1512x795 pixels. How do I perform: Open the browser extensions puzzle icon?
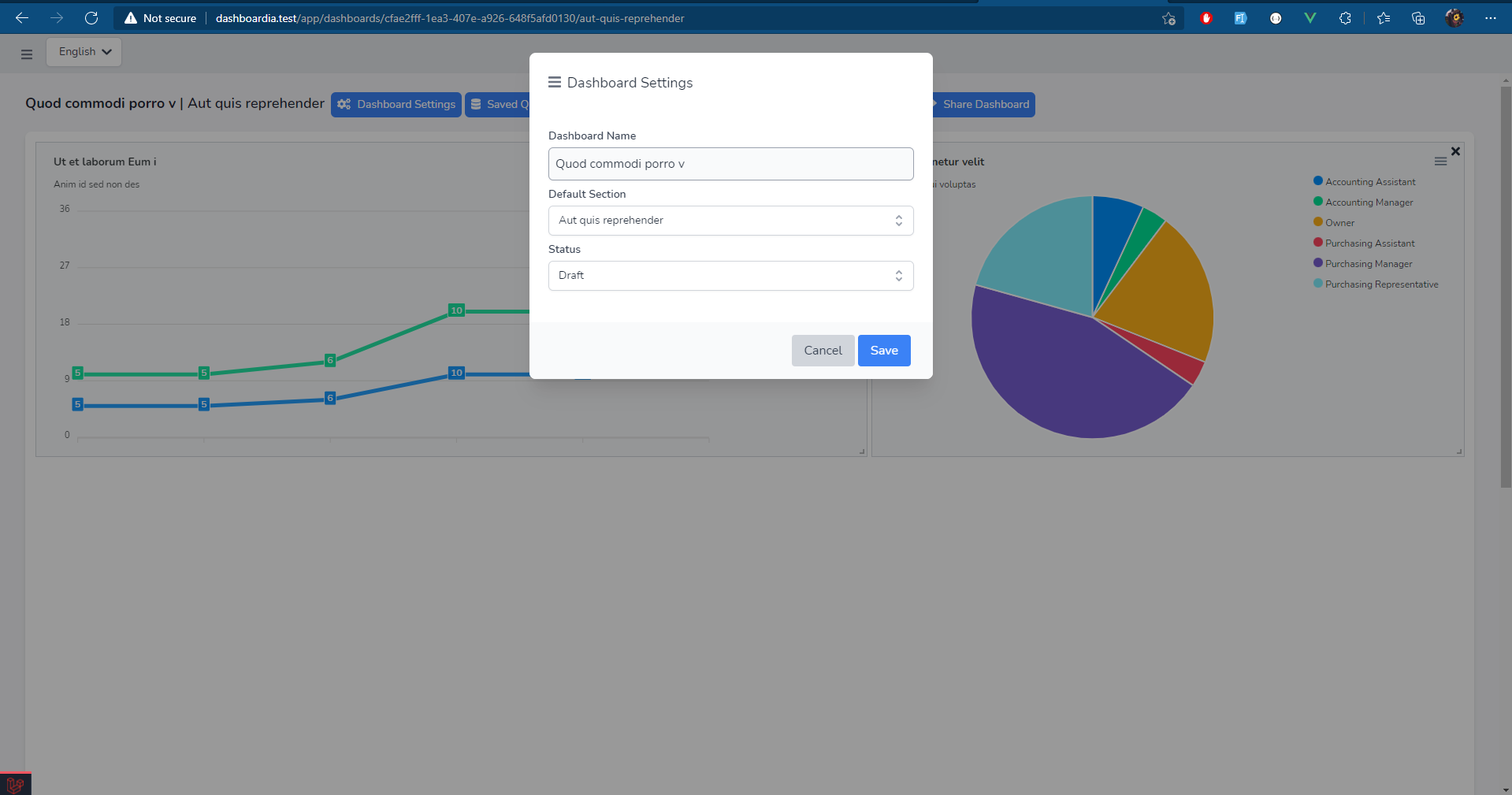click(x=1345, y=18)
